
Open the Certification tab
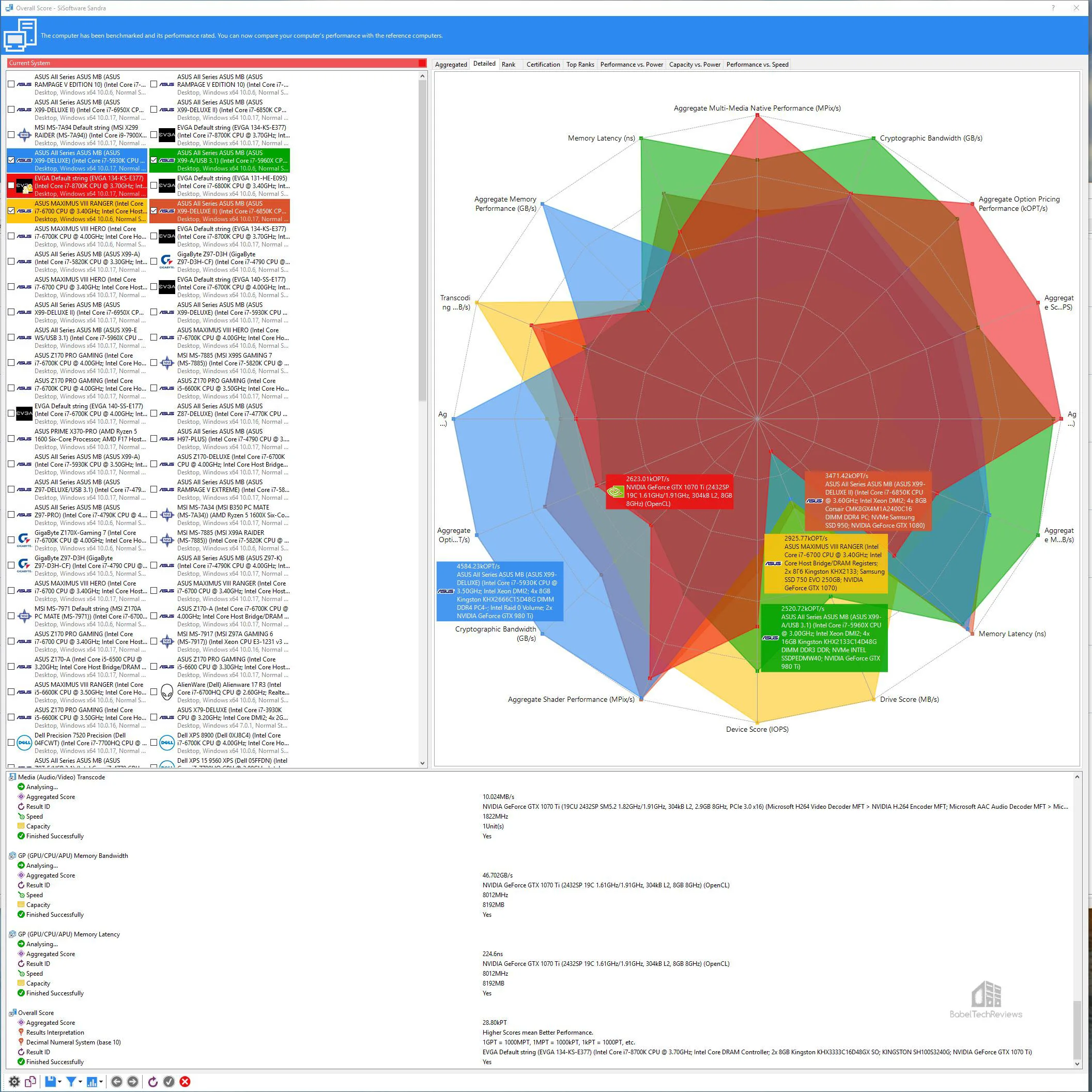pyautogui.click(x=543, y=65)
